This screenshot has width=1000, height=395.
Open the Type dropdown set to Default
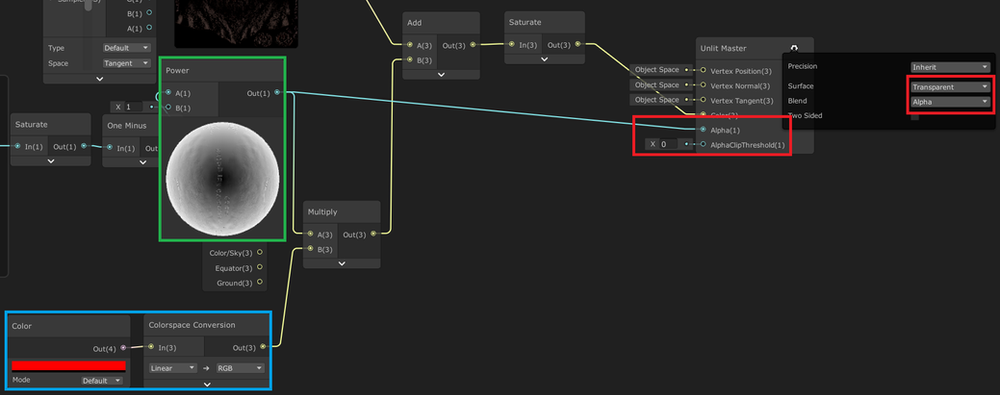[x=127, y=48]
